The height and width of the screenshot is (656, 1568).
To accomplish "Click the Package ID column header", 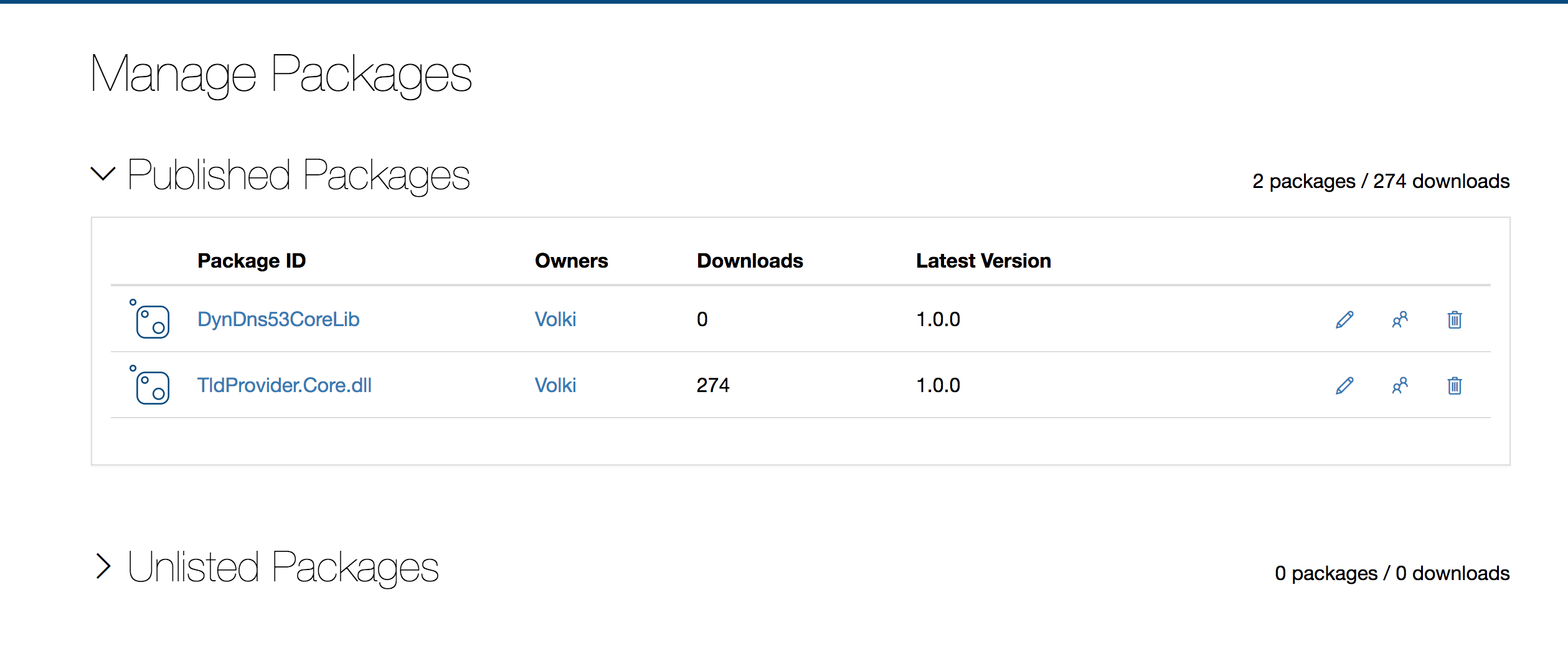I will click(252, 261).
